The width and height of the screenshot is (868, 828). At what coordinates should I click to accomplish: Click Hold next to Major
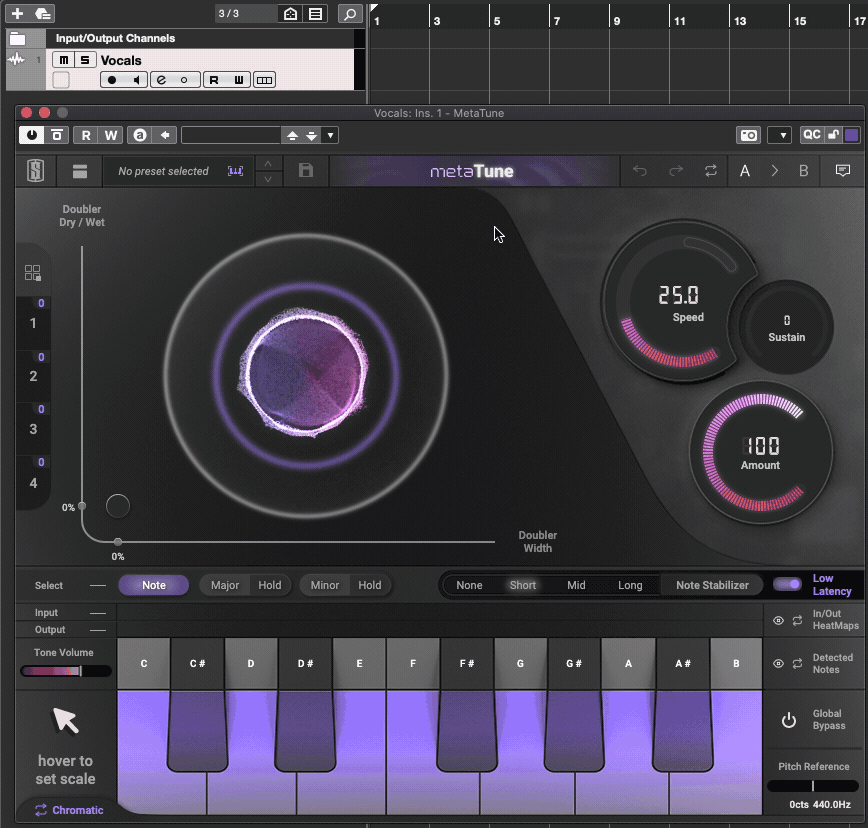tap(270, 585)
